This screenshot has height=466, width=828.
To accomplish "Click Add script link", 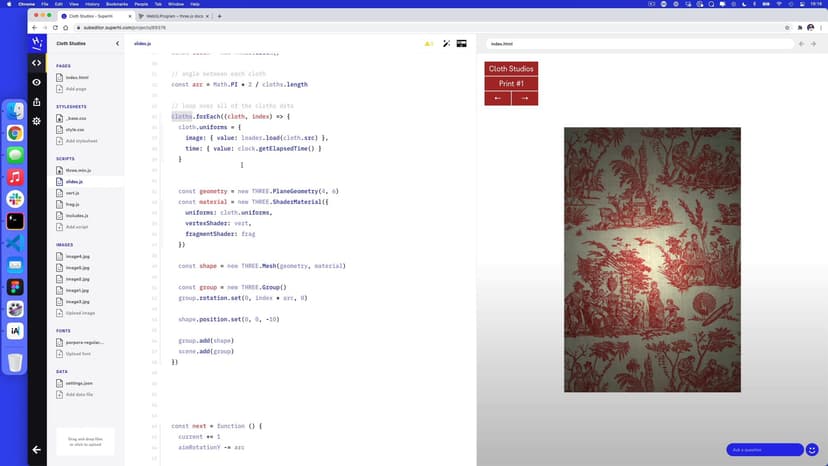I will [x=77, y=227].
